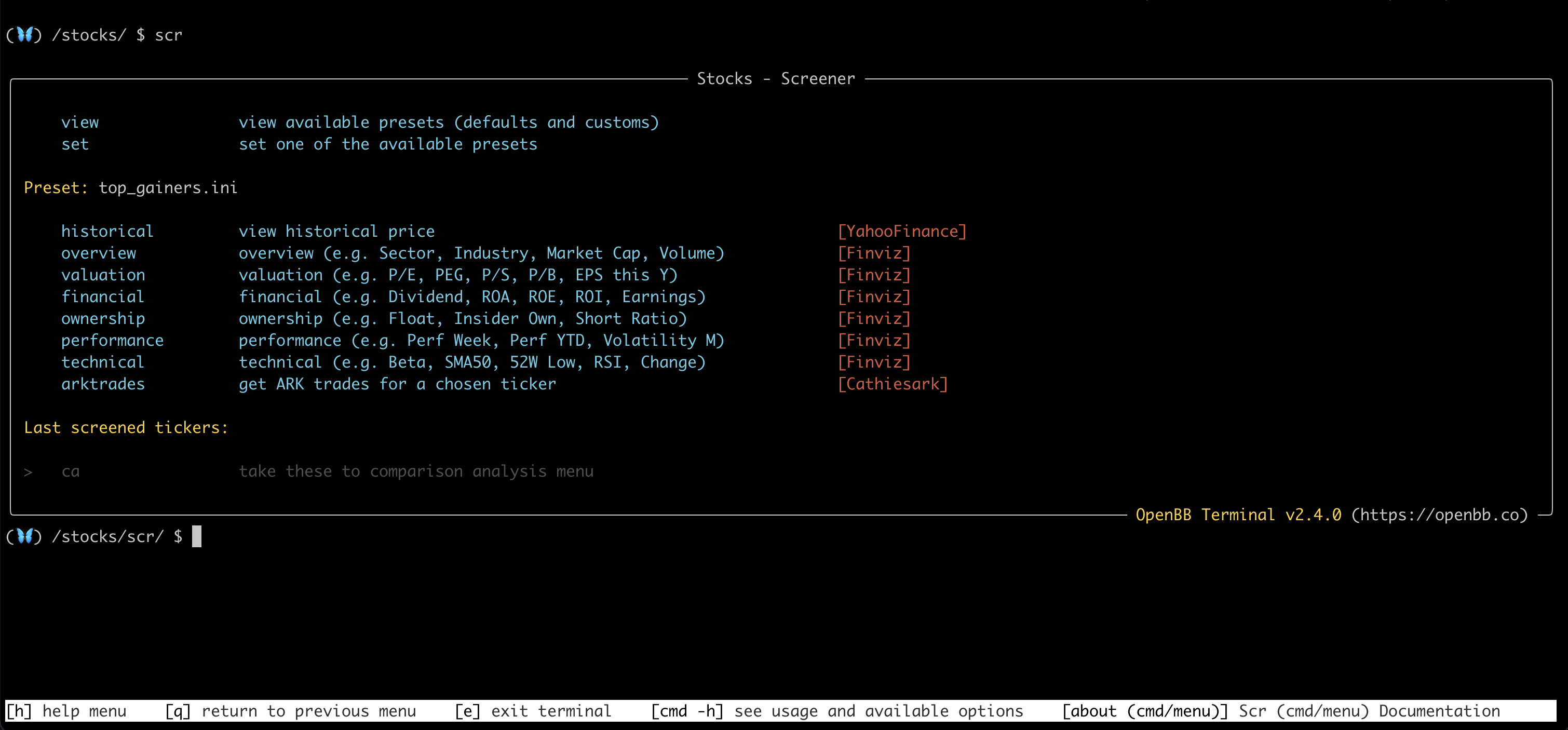Viewport: 1568px width, 730px height.
Task: Click 'OpenBB Terminal v2.4.0' version text
Action: [1238, 515]
